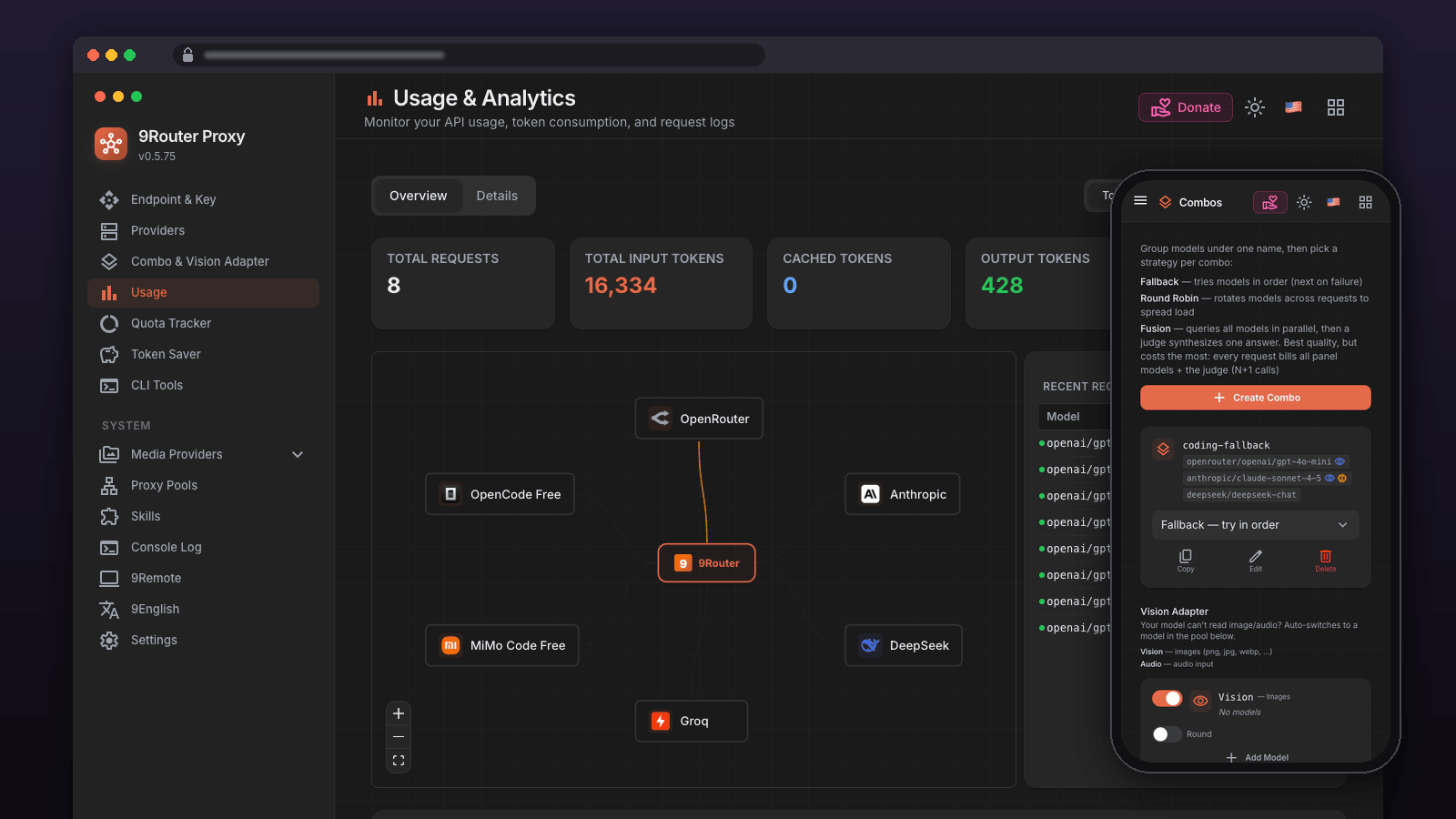Open the Quota Tracker page
The image size is (1456, 819).
click(x=203, y=323)
